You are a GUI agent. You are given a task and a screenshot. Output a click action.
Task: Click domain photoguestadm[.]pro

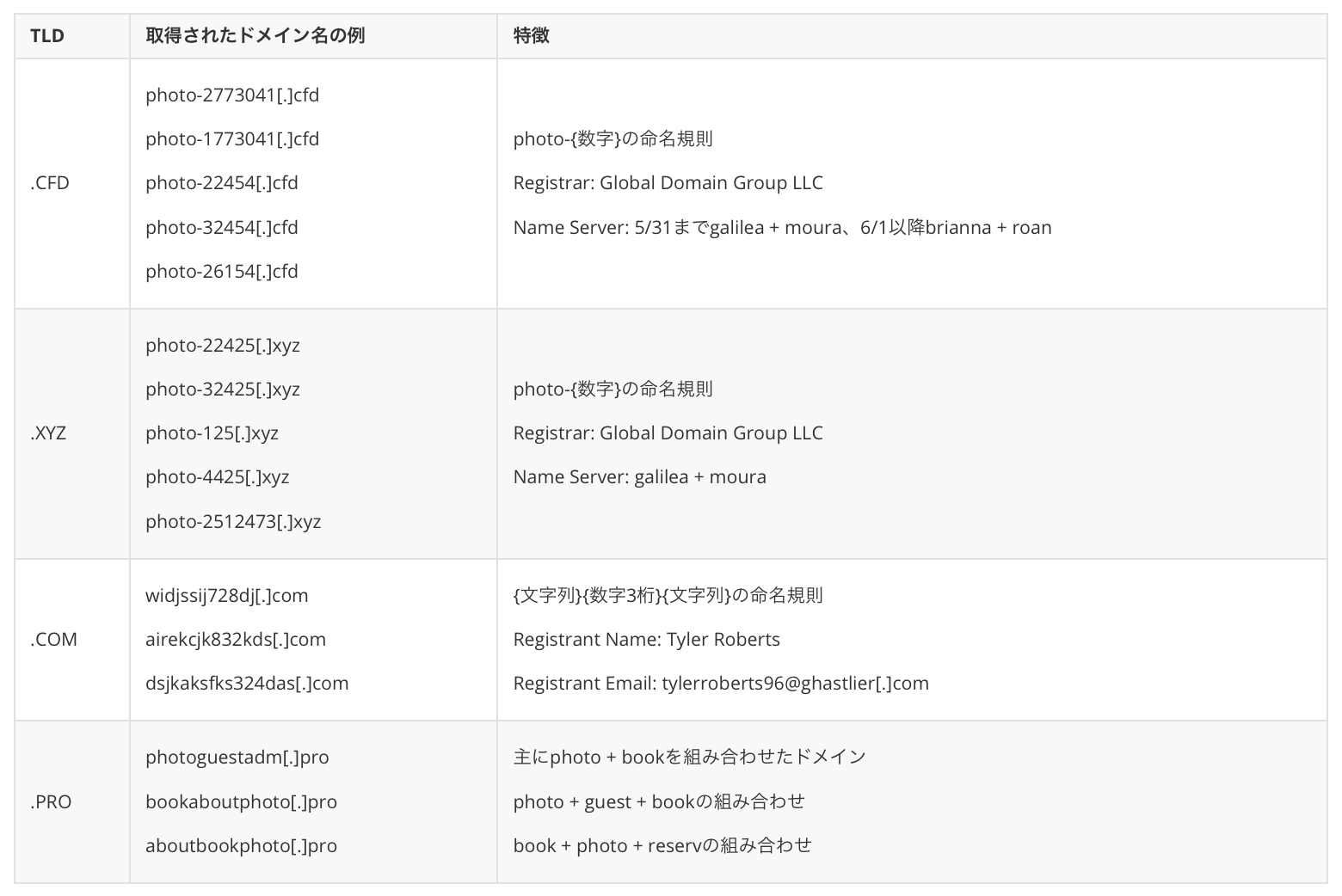pos(237,758)
